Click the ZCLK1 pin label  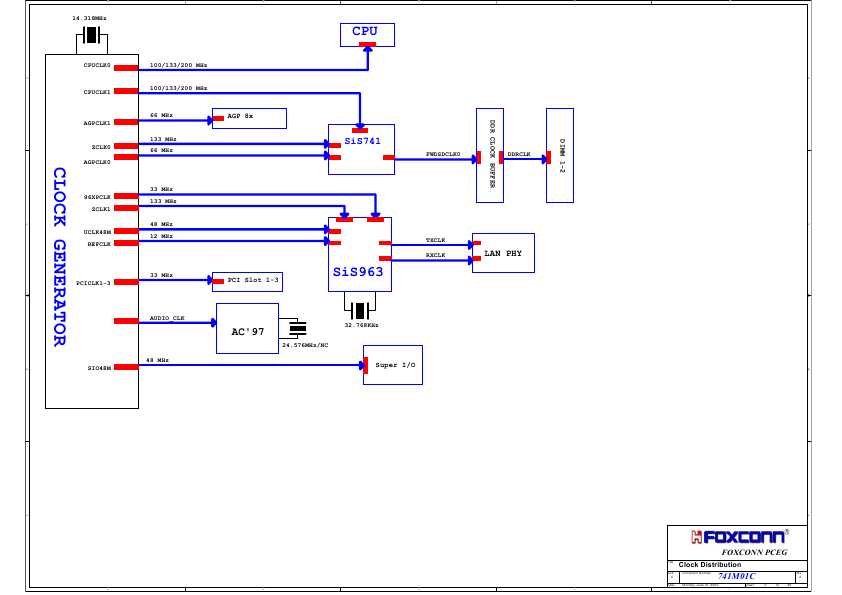click(101, 209)
